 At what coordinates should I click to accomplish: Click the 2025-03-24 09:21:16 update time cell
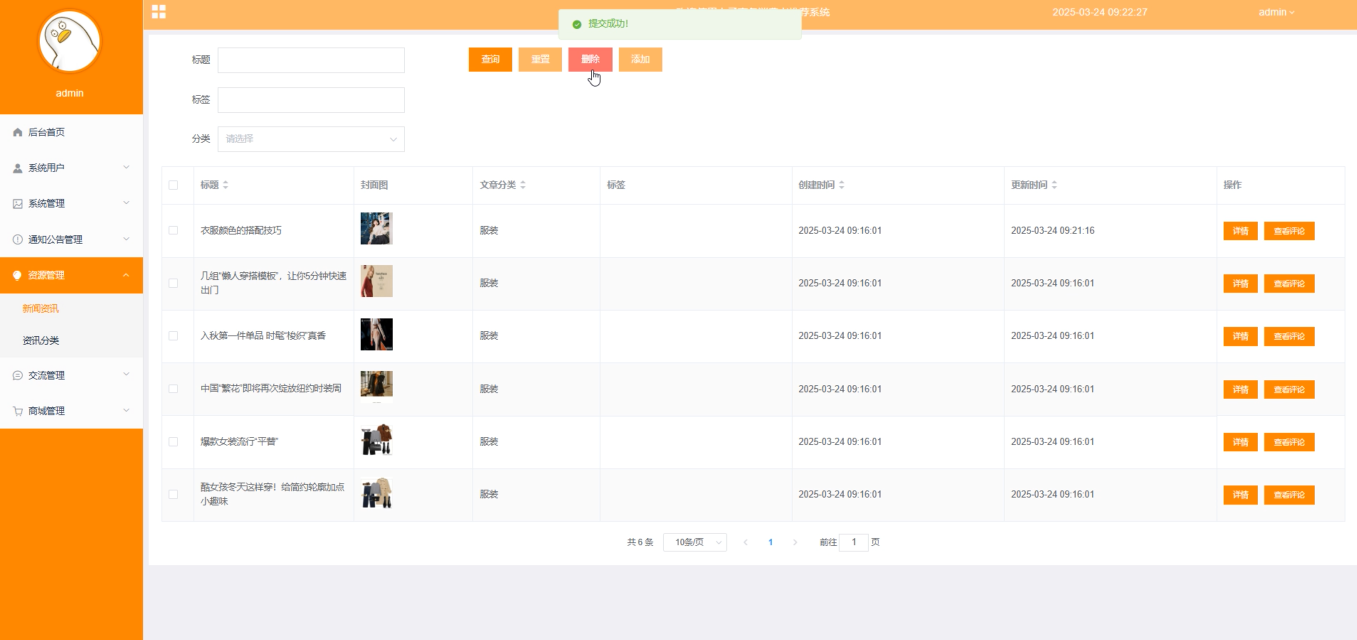1053,231
